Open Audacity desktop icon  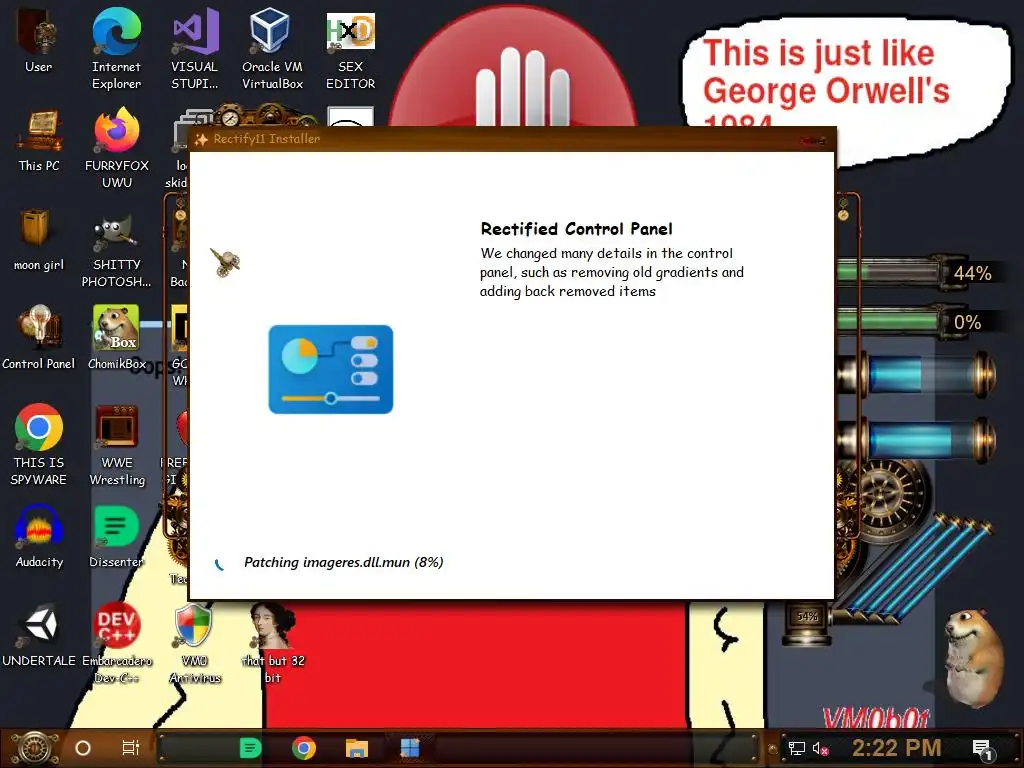[x=39, y=536]
